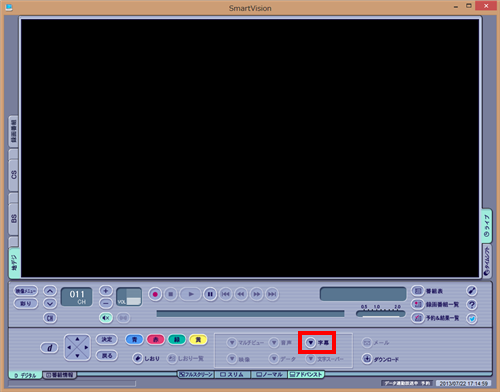Click the question mark help icon

pos(472,304)
